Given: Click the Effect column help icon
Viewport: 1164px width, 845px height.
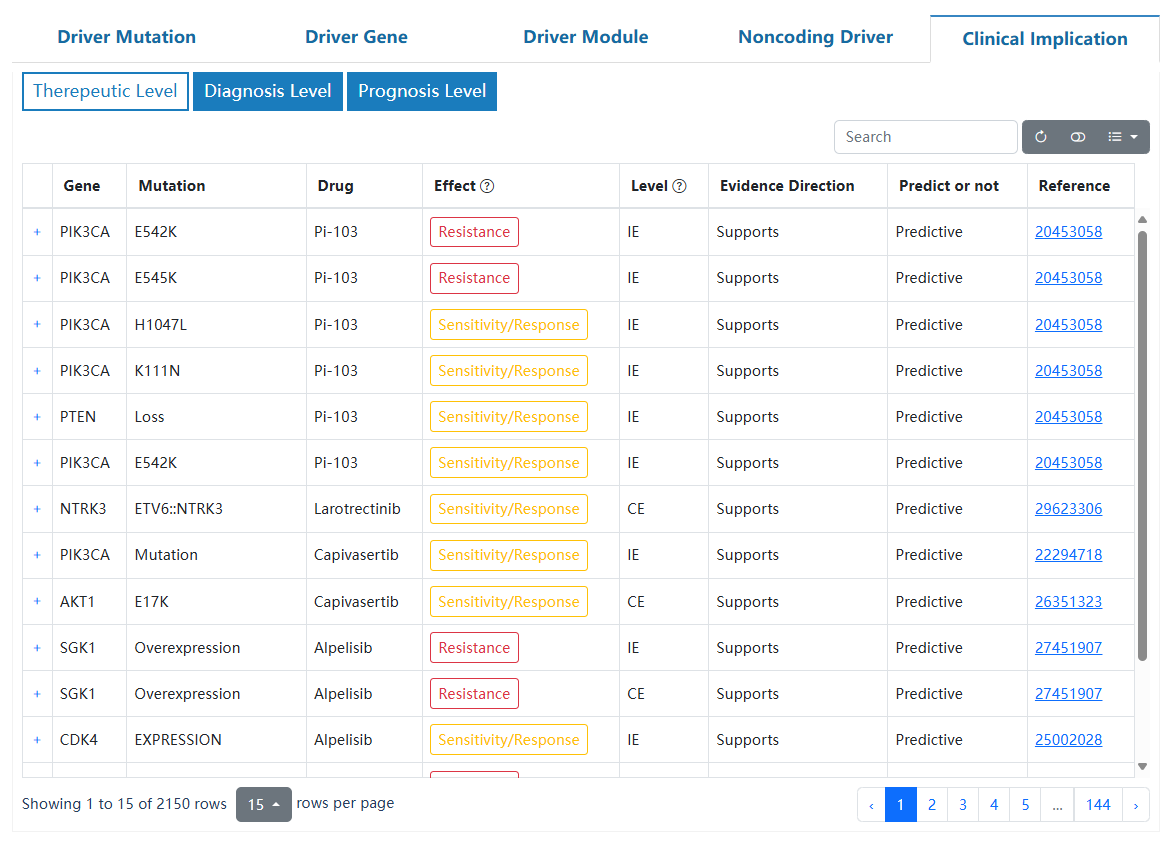Looking at the screenshot, I should 487,186.
